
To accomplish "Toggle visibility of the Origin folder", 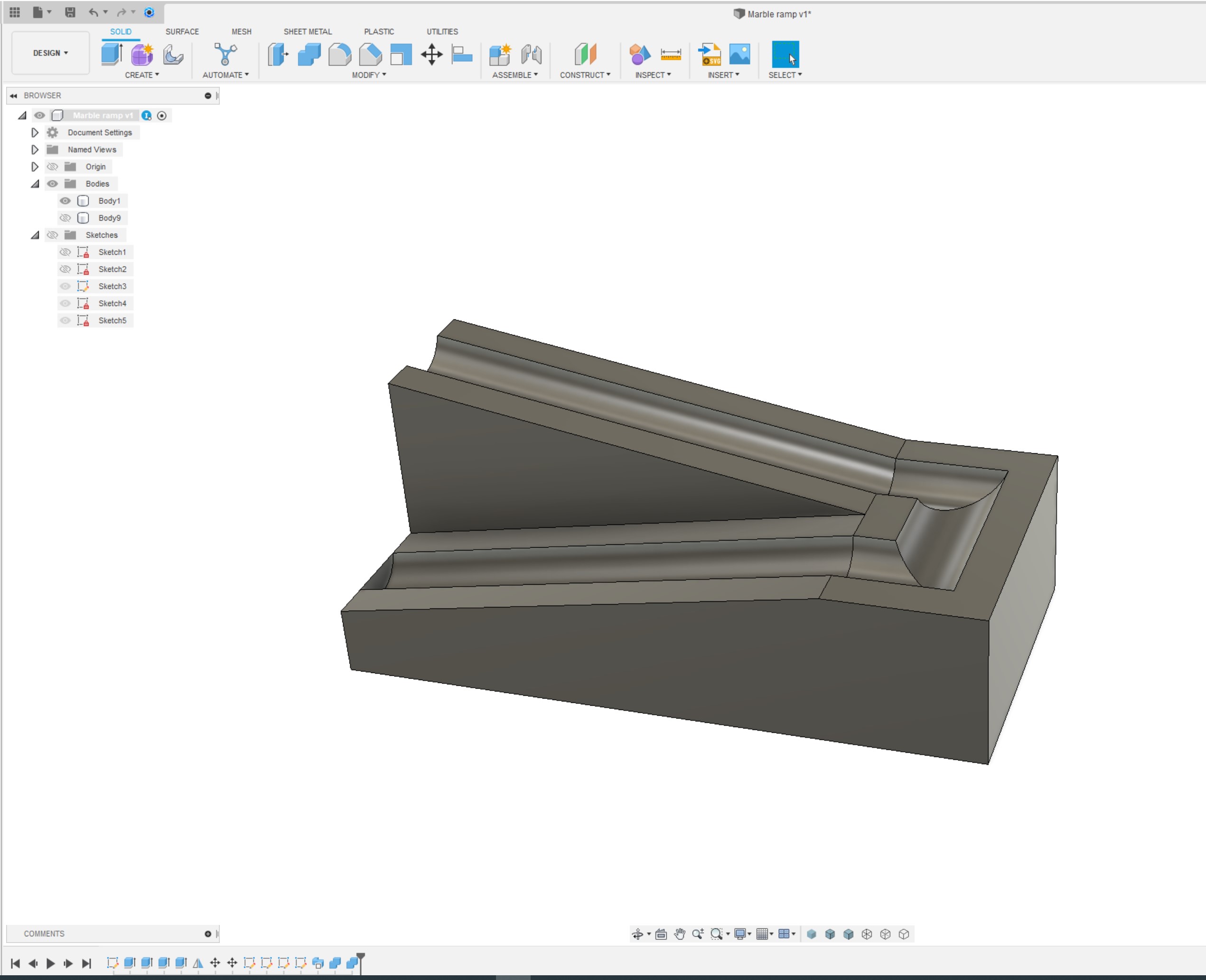I will point(53,167).
